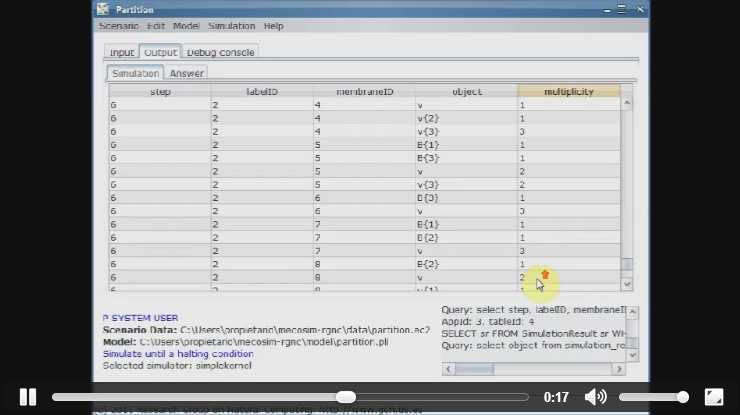This screenshot has height=415, width=740.
Task: Click 'Selected simulator: simplekernel' text
Action: tap(177, 365)
